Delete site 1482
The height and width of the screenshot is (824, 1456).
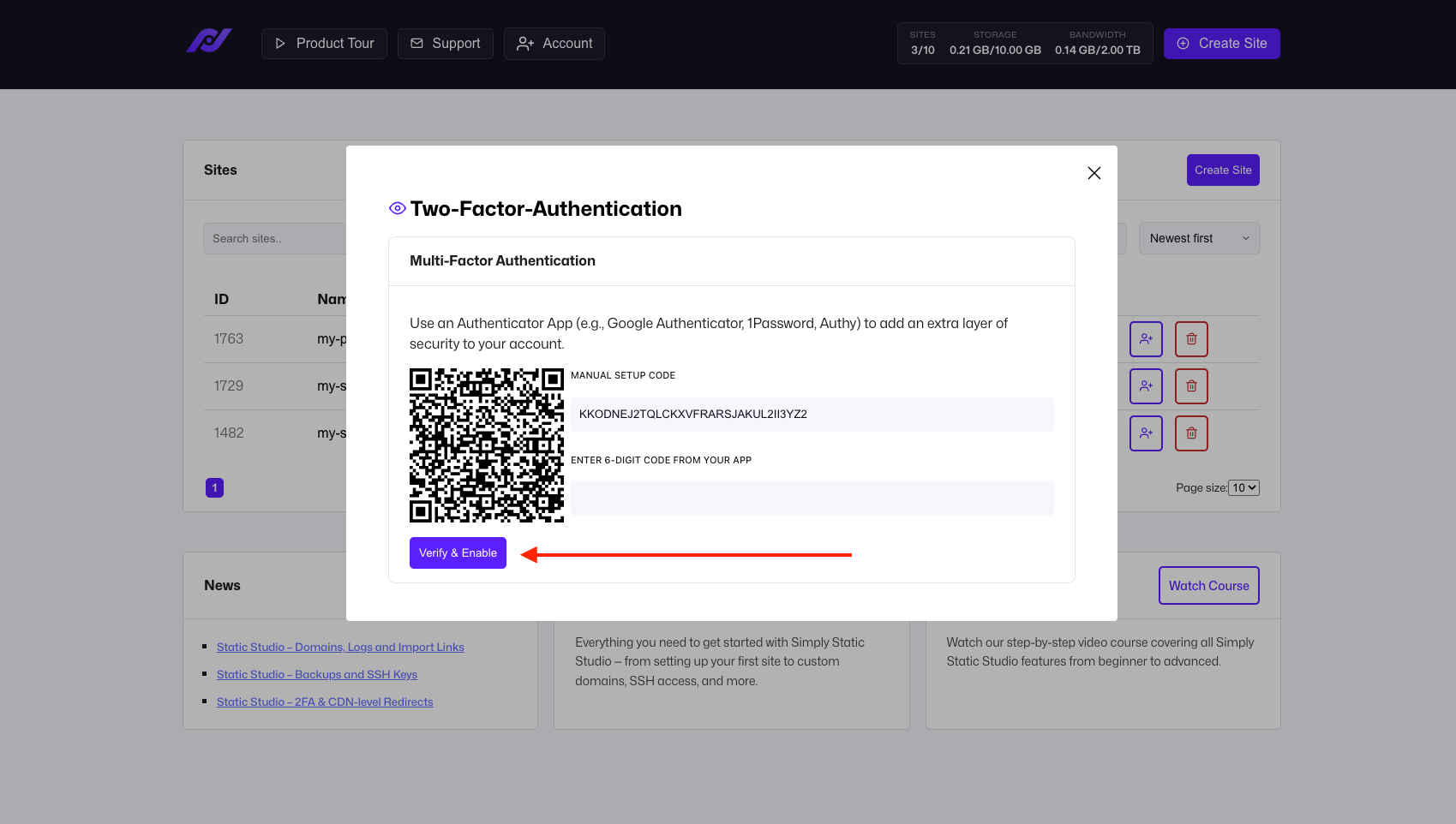1191,433
